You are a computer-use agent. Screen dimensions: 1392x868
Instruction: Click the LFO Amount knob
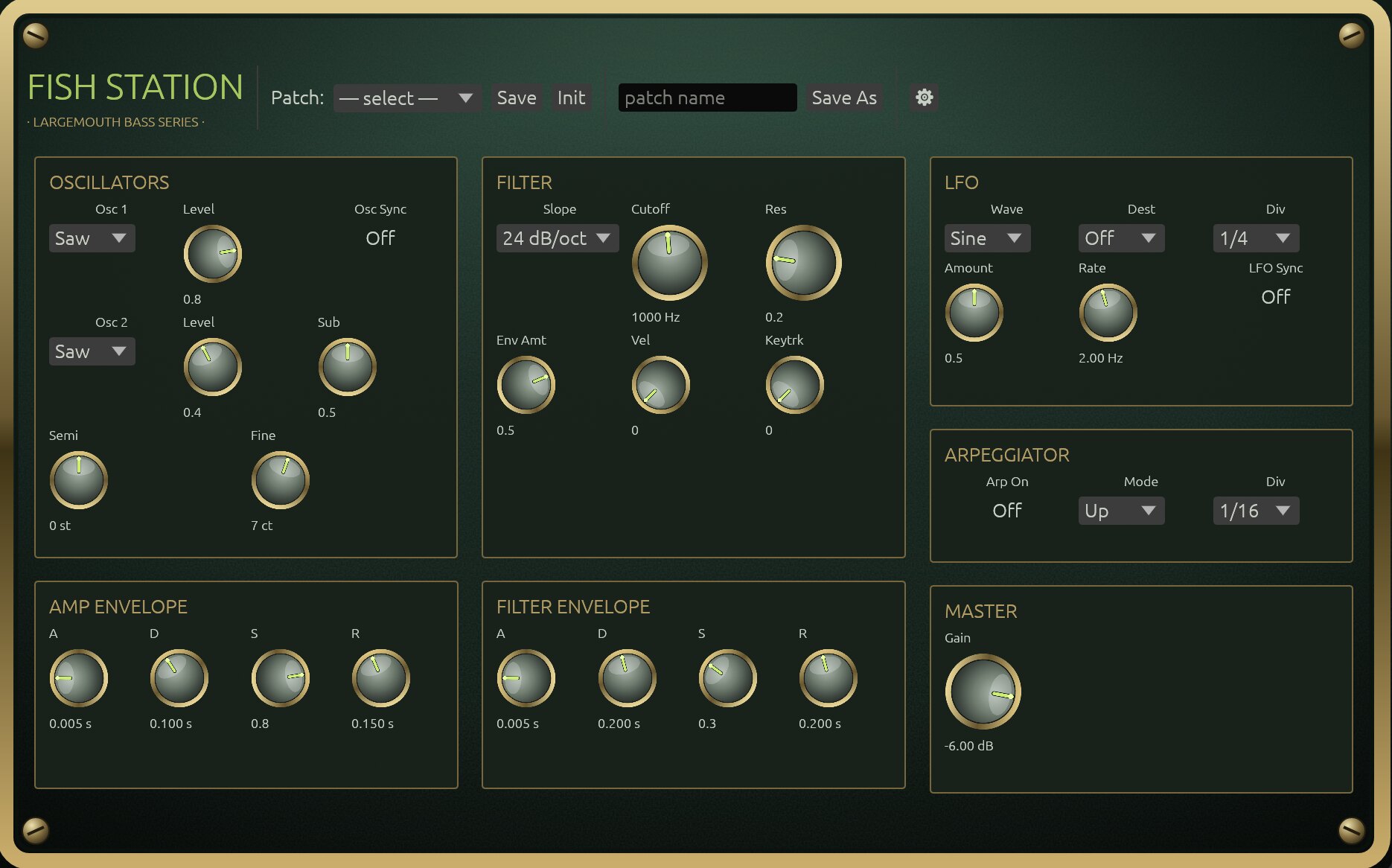pos(974,313)
